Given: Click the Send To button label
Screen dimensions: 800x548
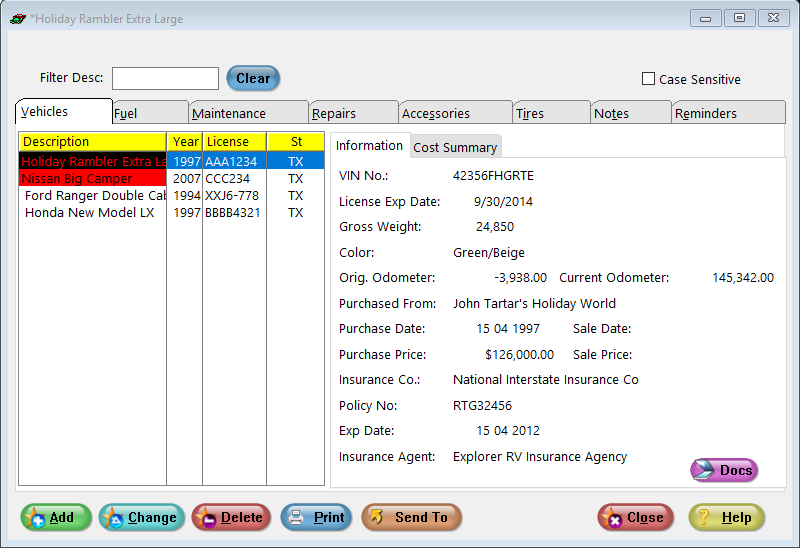Looking at the screenshot, I should pos(421,517).
